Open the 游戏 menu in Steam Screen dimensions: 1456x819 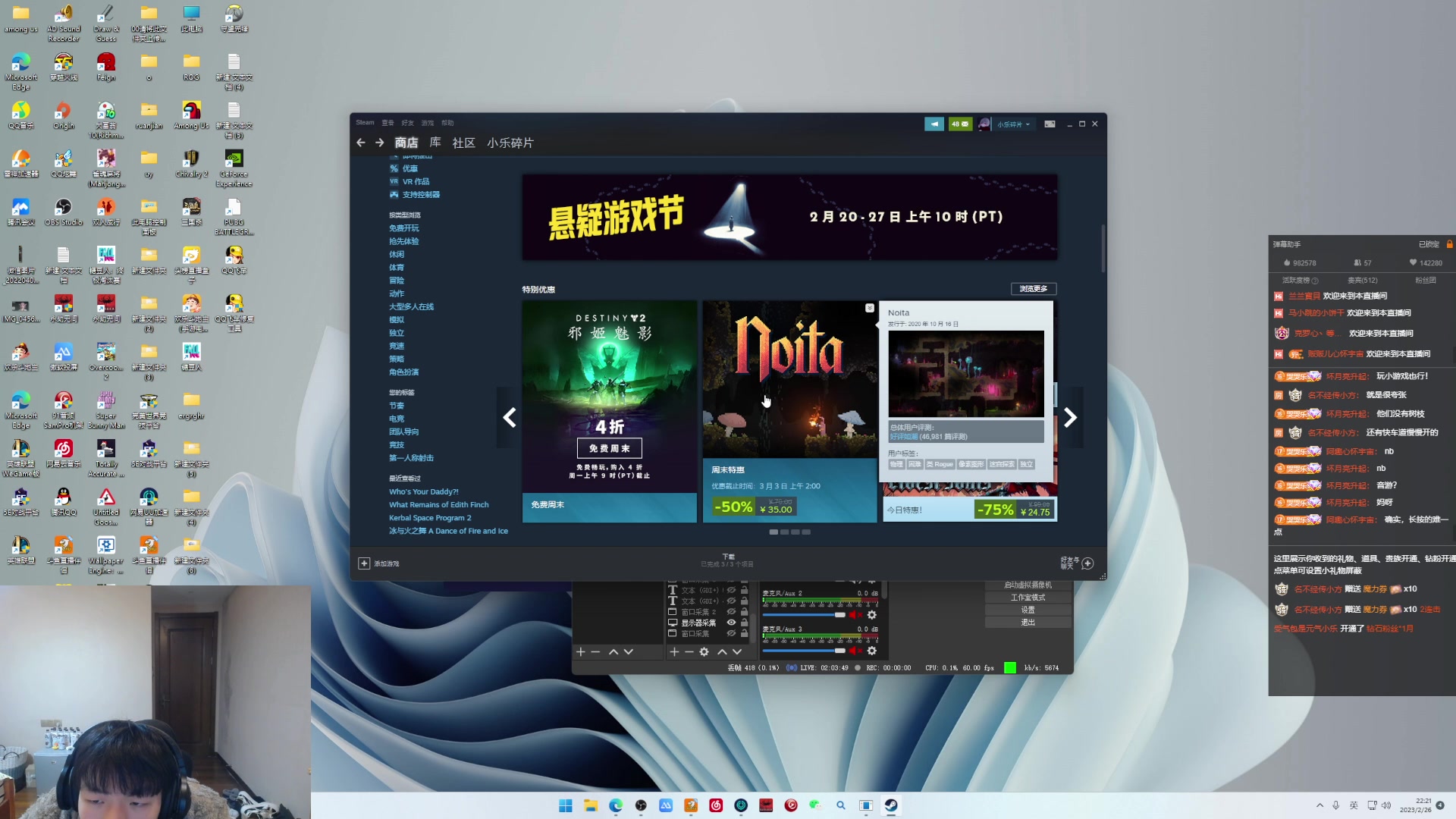[x=428, y=123]
